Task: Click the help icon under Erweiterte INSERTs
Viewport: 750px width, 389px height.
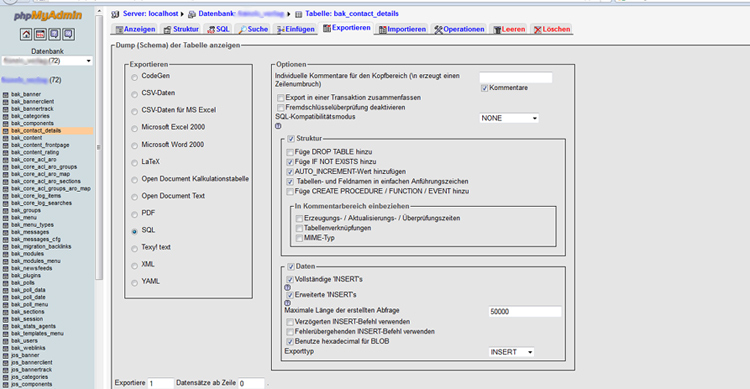Action: point(287,303)
